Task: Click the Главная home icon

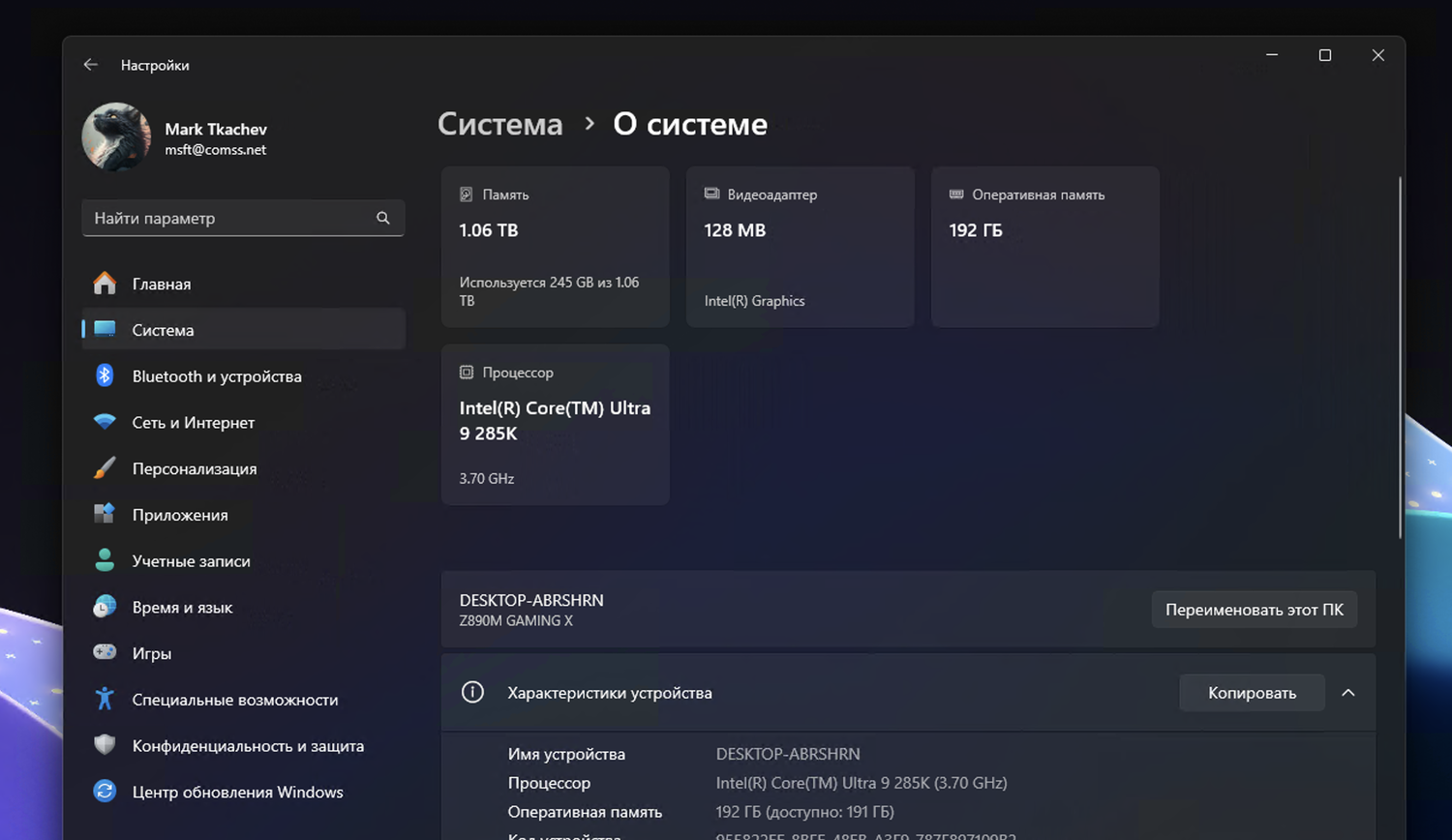Action: coord(105,284)
